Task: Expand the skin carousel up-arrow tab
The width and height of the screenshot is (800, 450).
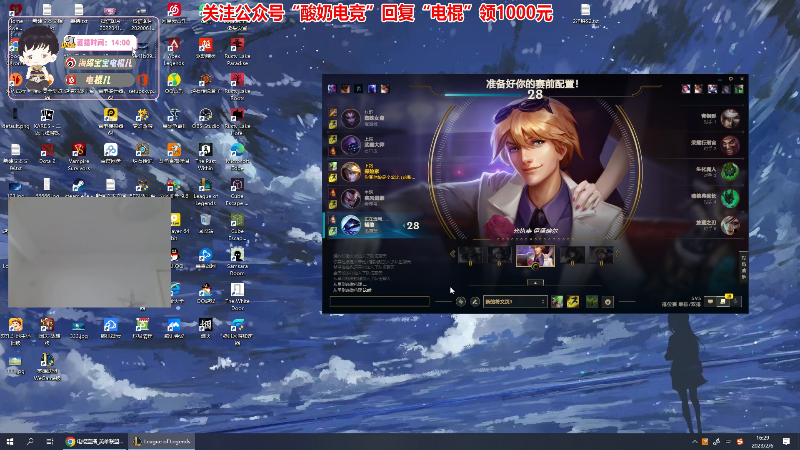Action: tap(535, 283)
